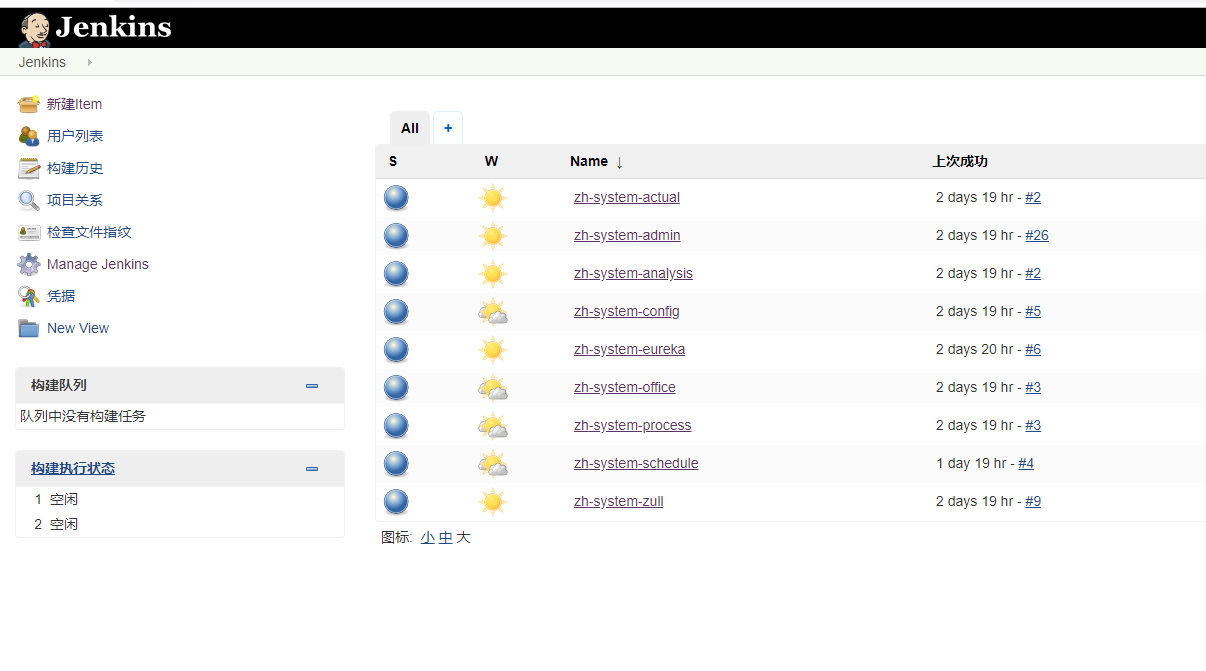Switch icon size to 小
Image resolution: width=1206 pixels, height=671 pixels.
click(428, 537)
